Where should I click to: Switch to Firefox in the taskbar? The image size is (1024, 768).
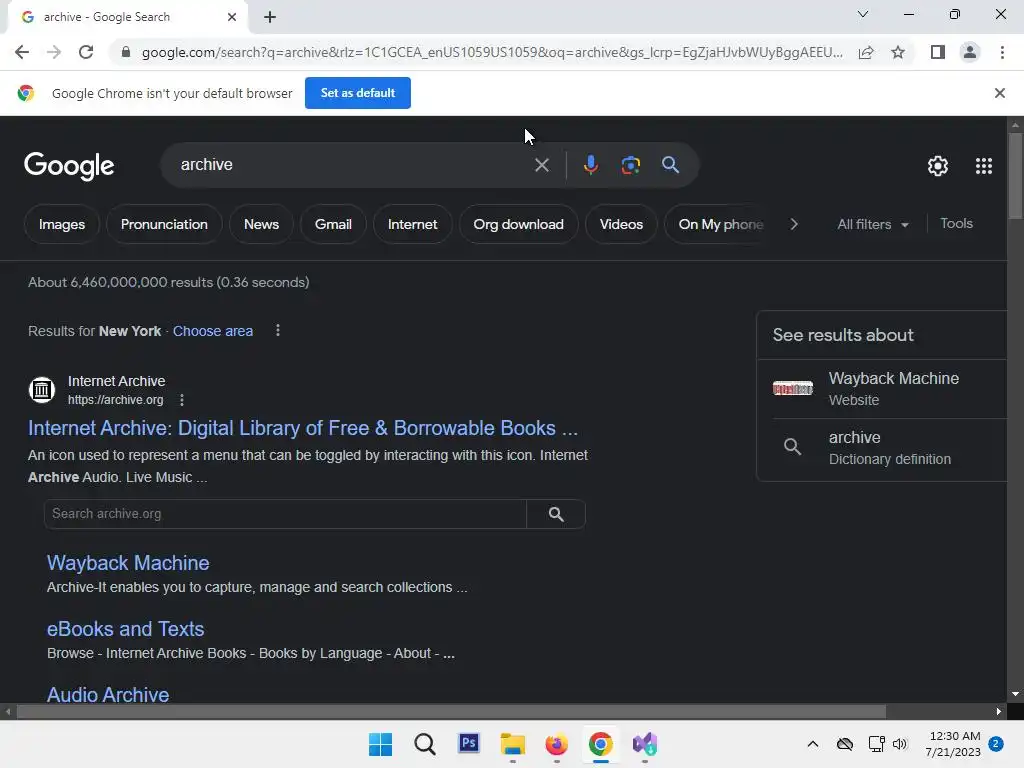tap(556, 744)
